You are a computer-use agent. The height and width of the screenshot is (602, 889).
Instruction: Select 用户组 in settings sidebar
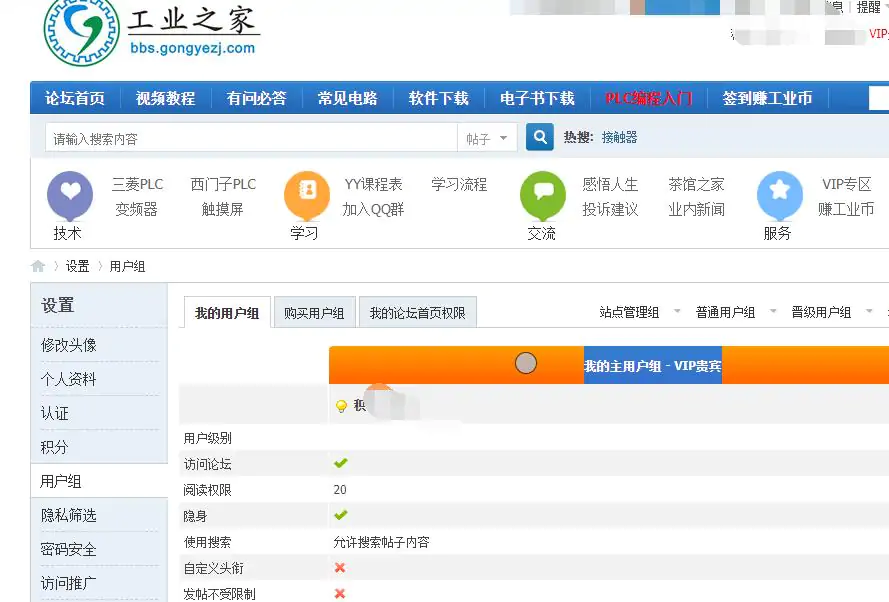tap(61, 481)
